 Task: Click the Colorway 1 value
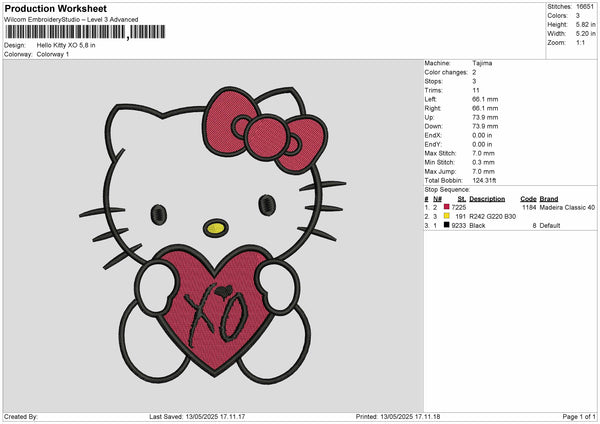(53, 54)
